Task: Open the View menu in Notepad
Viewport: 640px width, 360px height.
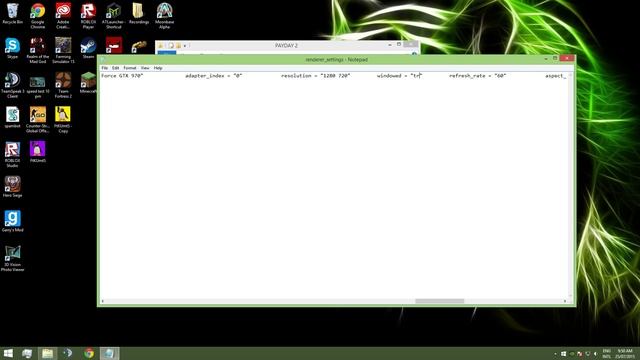Action: 145,68
